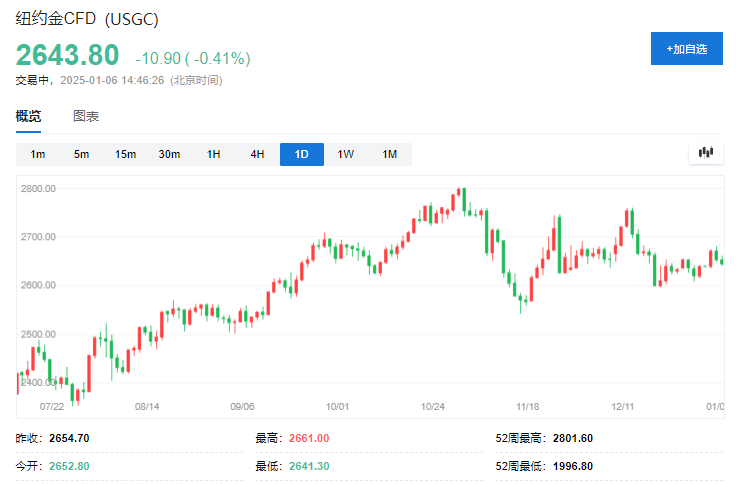Click the 12/11 date axis label
The image size is (736, 484).
click(623, 407)
